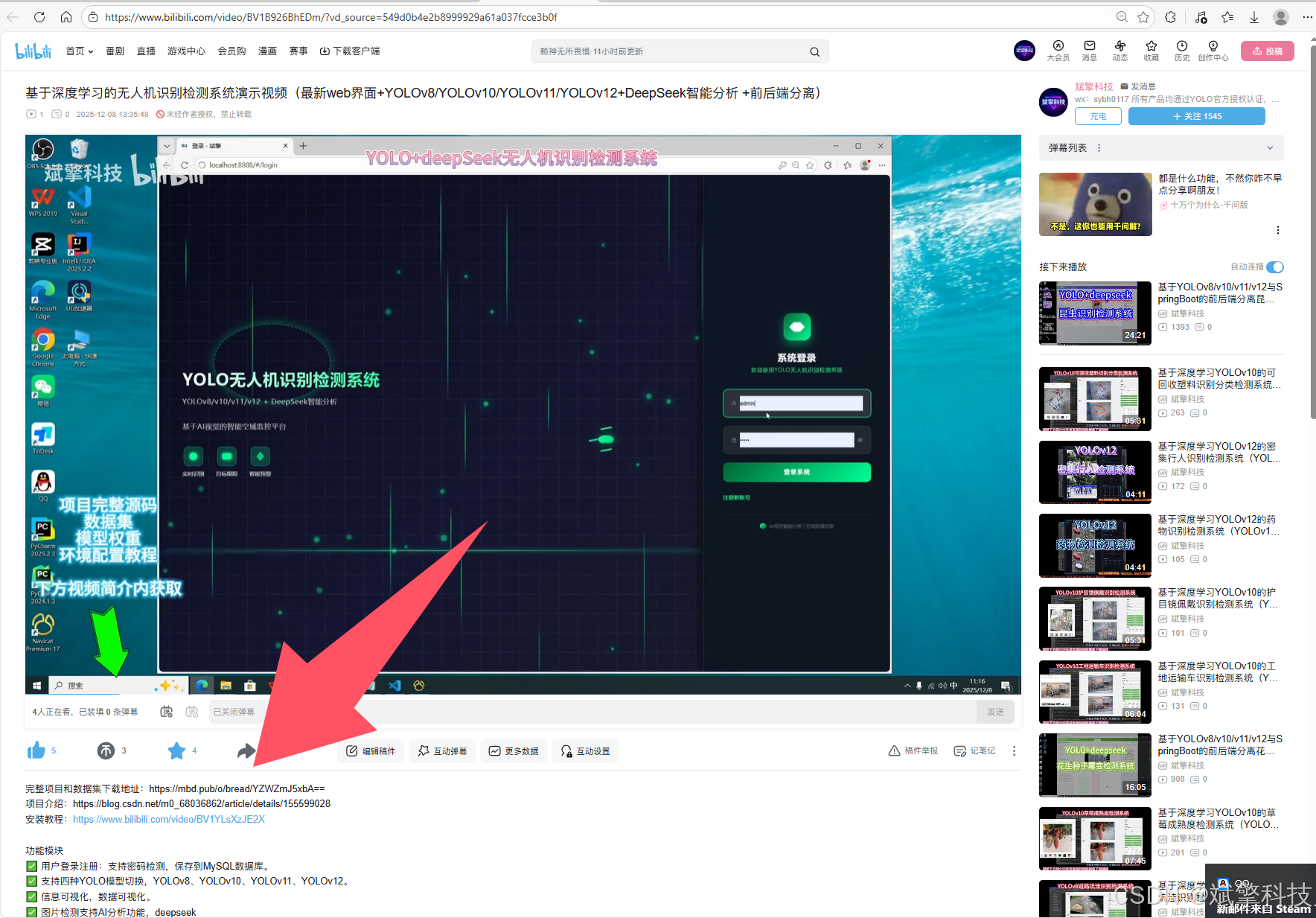The image size is (1316, 918).
Task: Open 记笔记 notes
Action: click(974, 750)
